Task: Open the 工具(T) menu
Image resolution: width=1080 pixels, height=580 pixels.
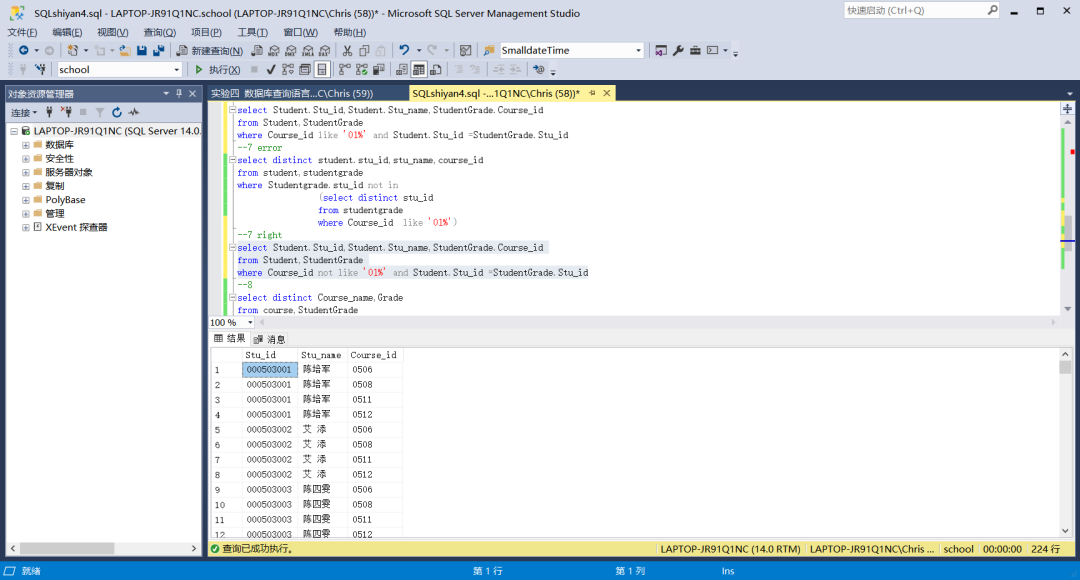Action: (252, 32)
